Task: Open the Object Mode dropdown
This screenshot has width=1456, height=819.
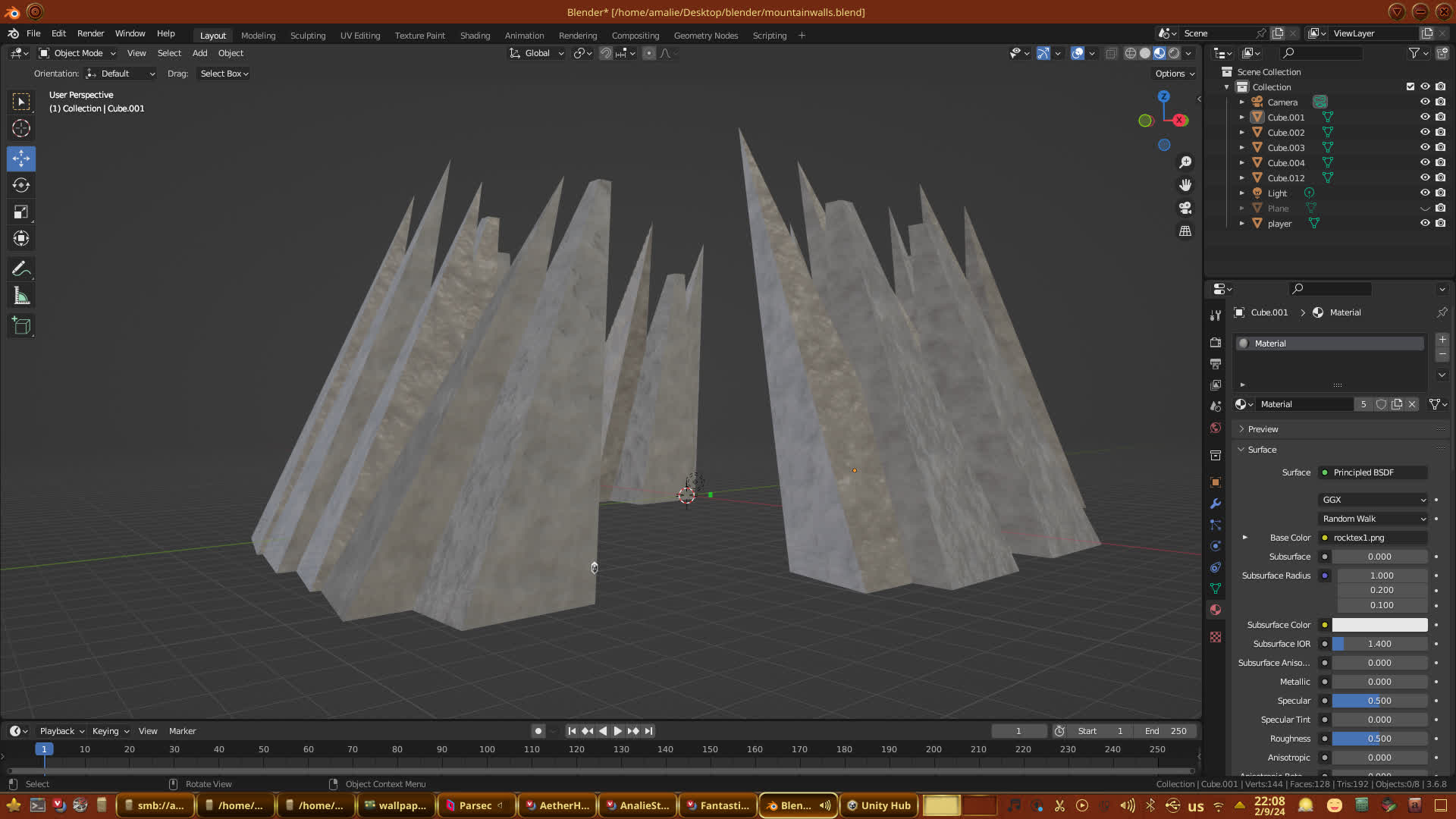Action: (77, 53)
